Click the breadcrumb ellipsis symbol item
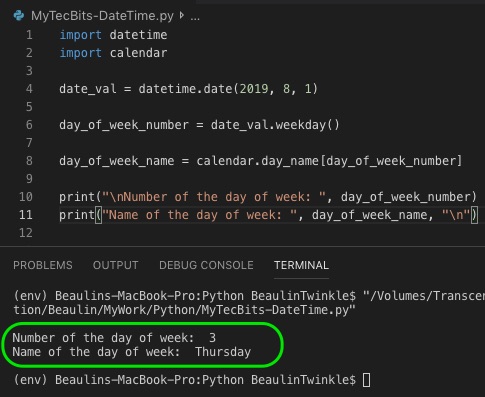Screen dimensions: 485x397 [x=195, y=16]
